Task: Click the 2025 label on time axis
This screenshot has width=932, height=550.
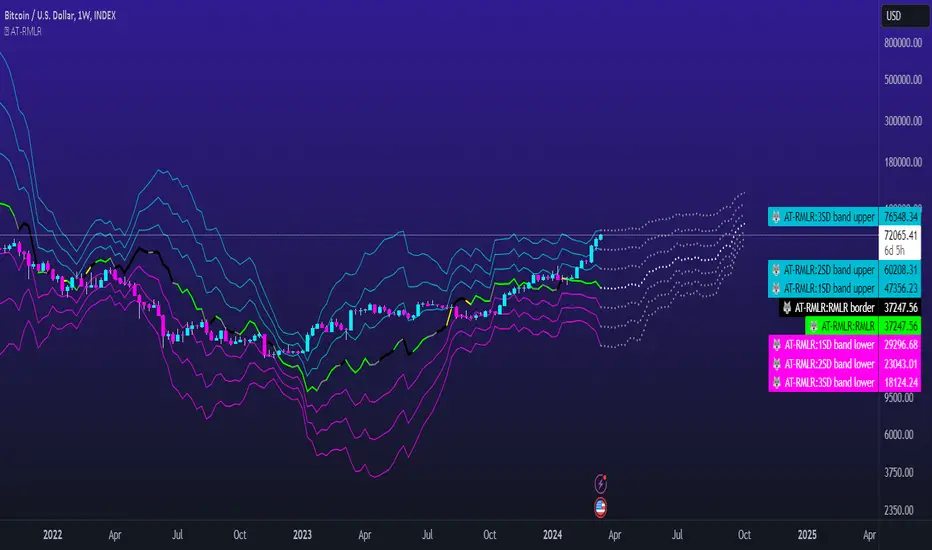Action: click(x=807, y=535)
